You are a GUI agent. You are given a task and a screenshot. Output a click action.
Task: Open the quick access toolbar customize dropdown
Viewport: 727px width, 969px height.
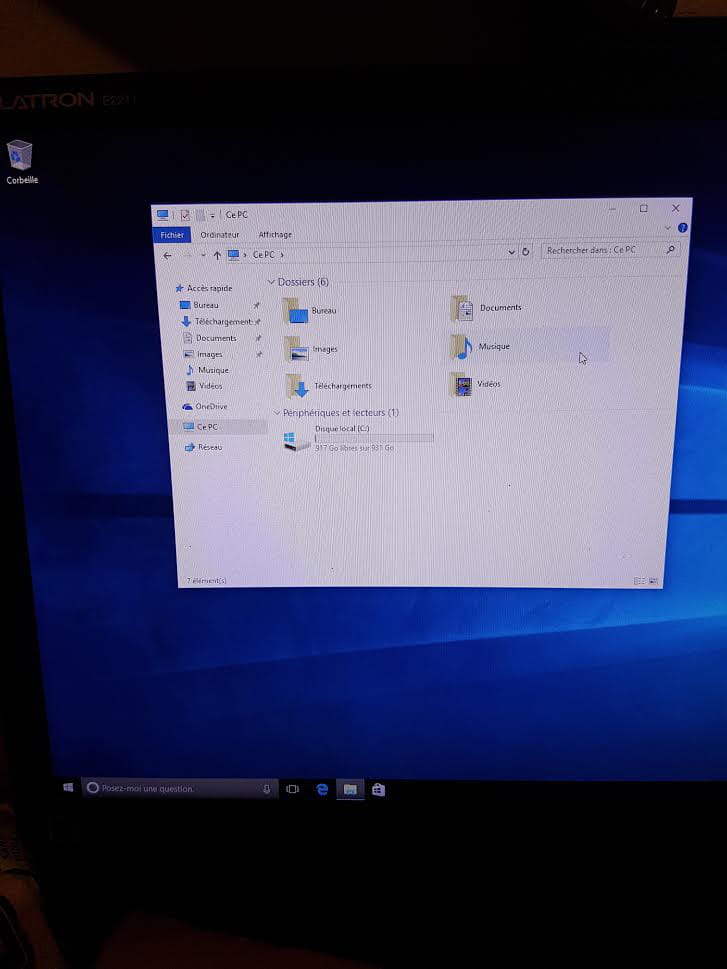(x=212, y=215)
